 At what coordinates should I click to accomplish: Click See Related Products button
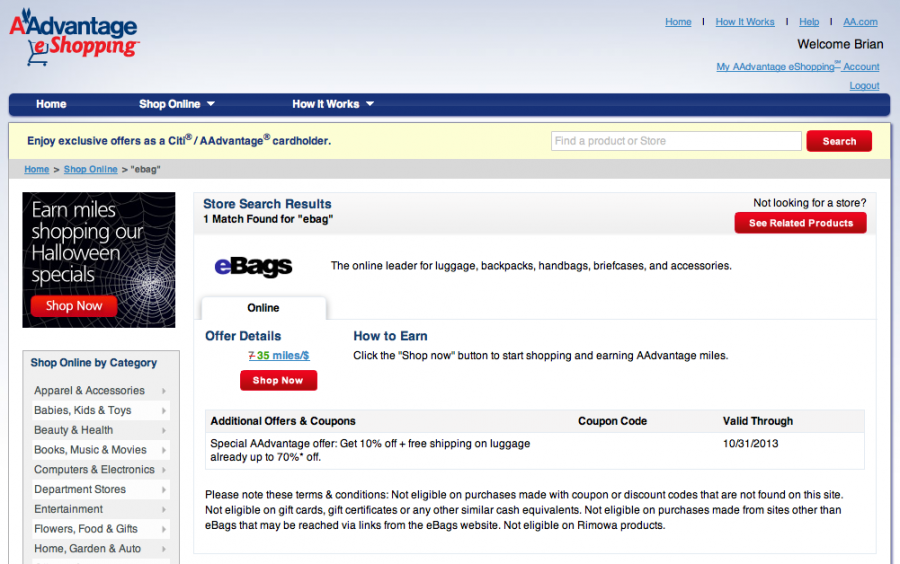pos(800,223)
